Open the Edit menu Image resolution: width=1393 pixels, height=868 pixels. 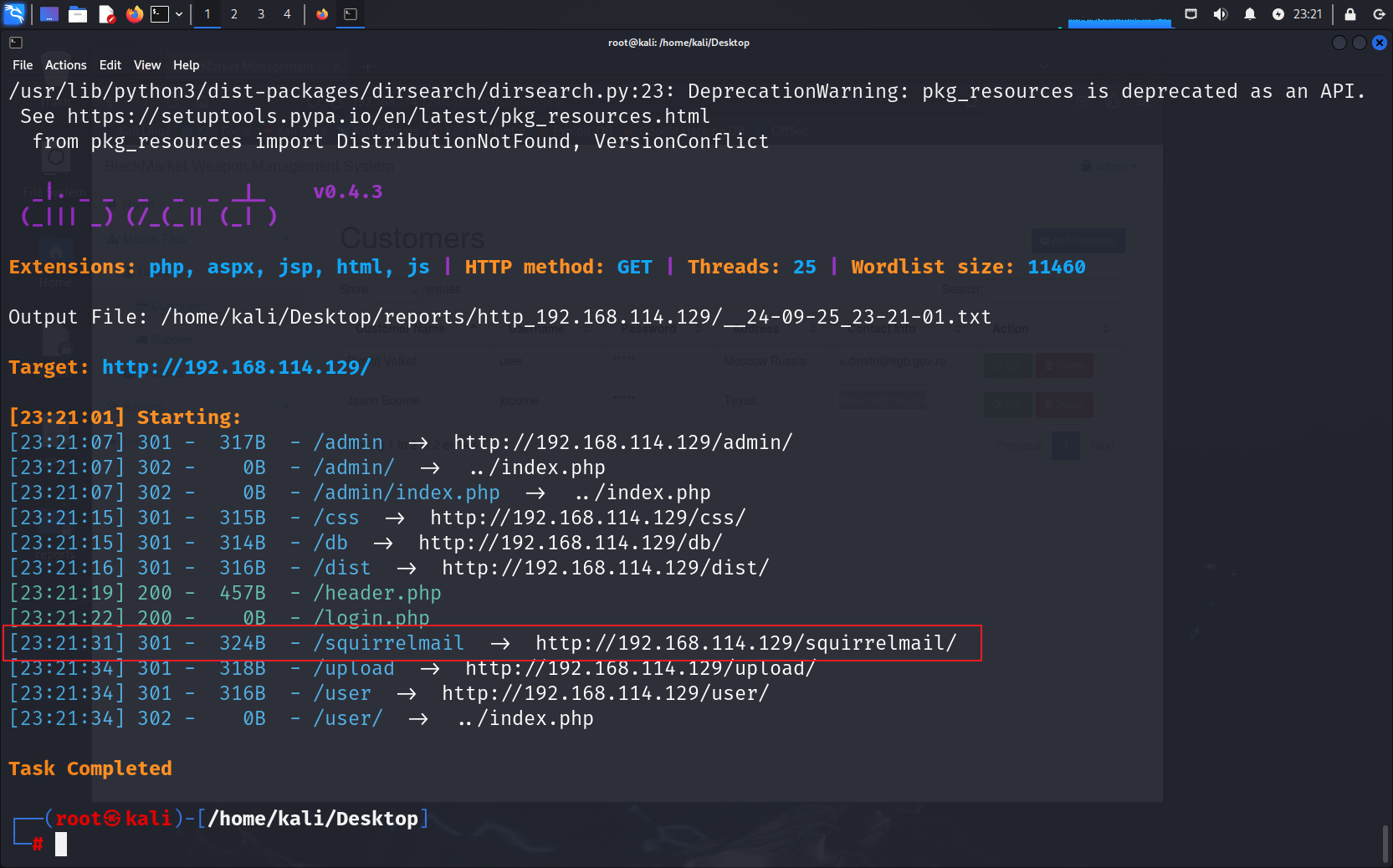pos(110,65)
